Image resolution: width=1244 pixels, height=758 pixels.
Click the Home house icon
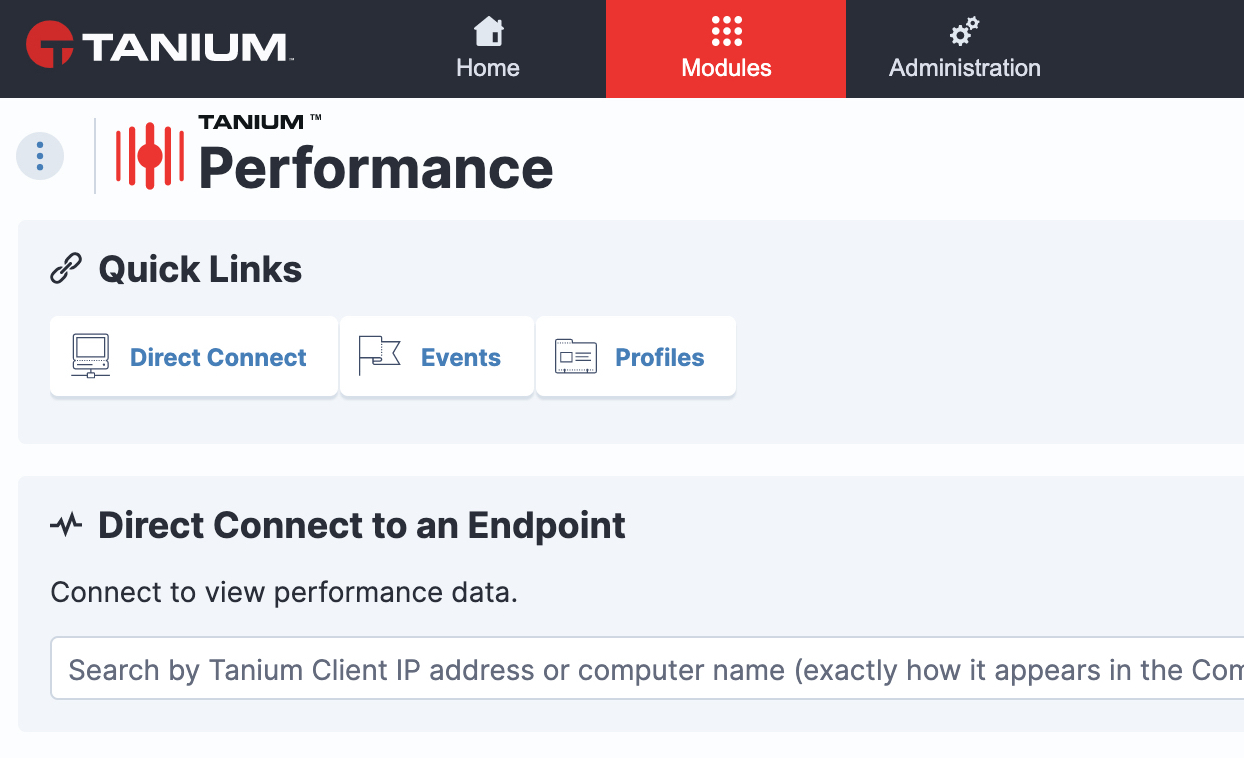click(488, 32)
